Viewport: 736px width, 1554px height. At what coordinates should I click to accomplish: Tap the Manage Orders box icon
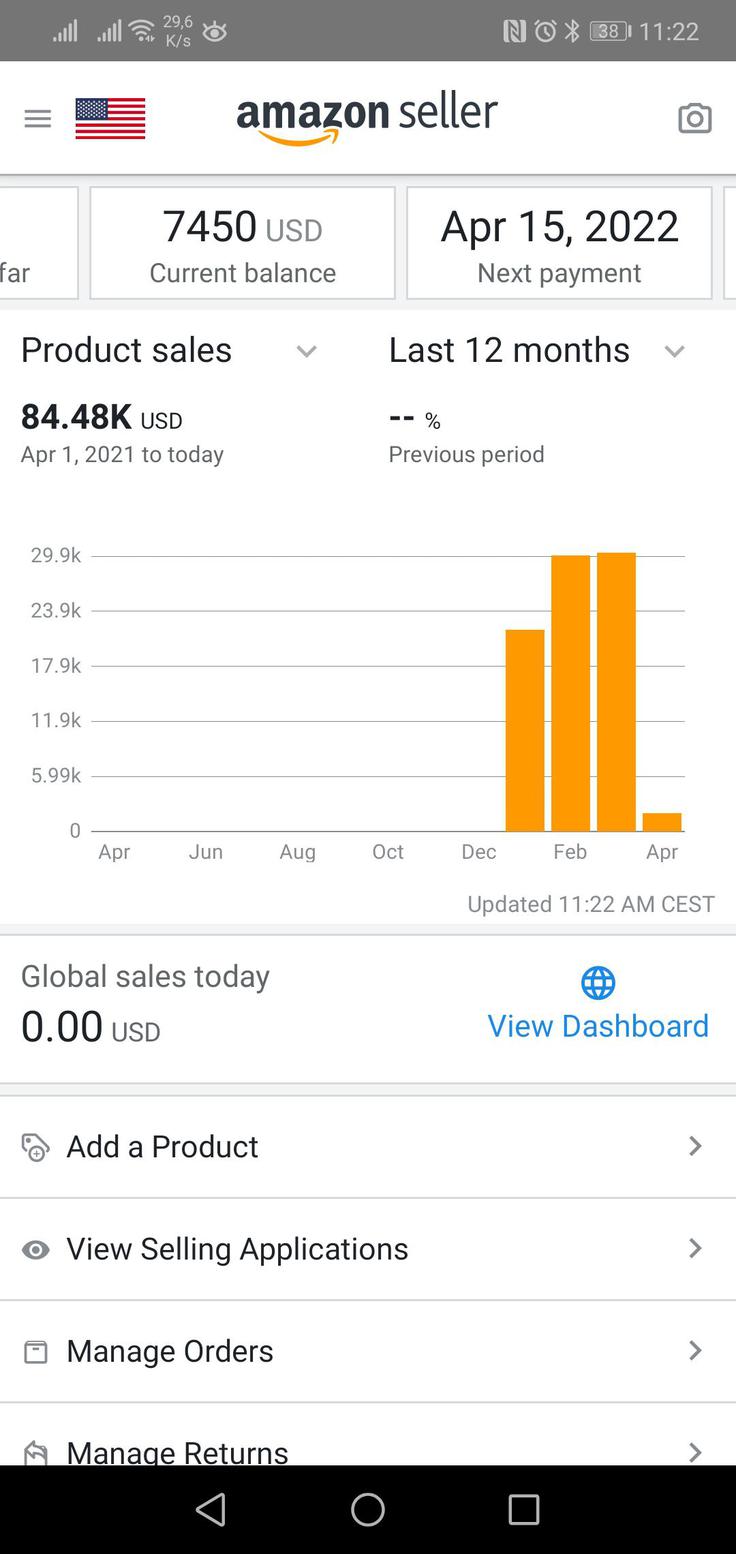[36, 1352]
